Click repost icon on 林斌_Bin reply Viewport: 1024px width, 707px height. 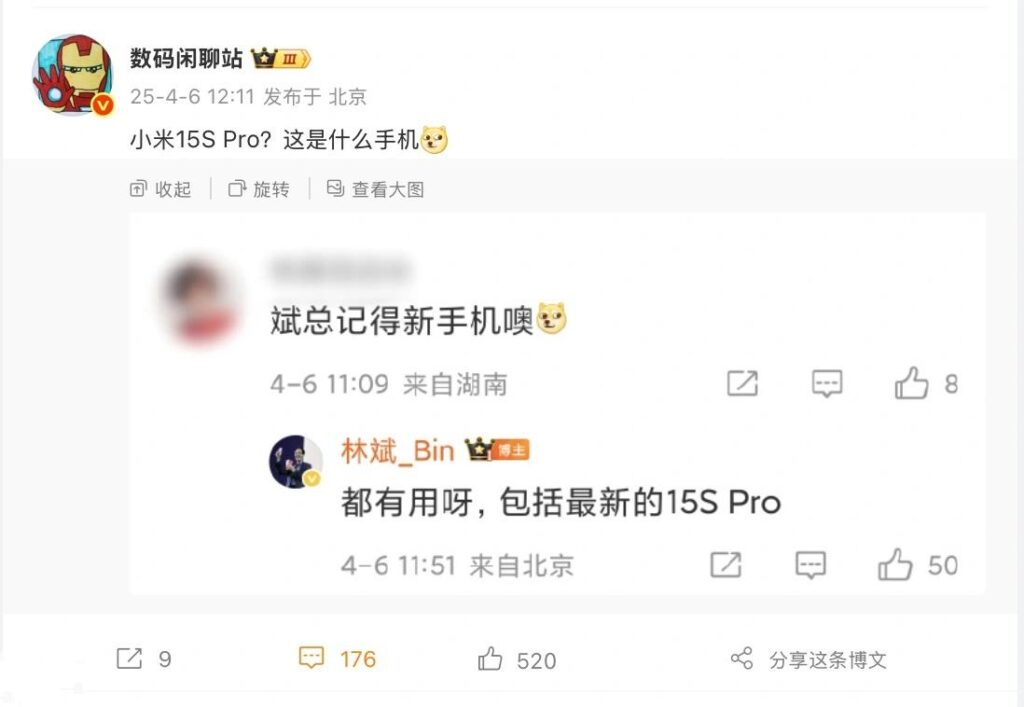[x=726, y=565]
